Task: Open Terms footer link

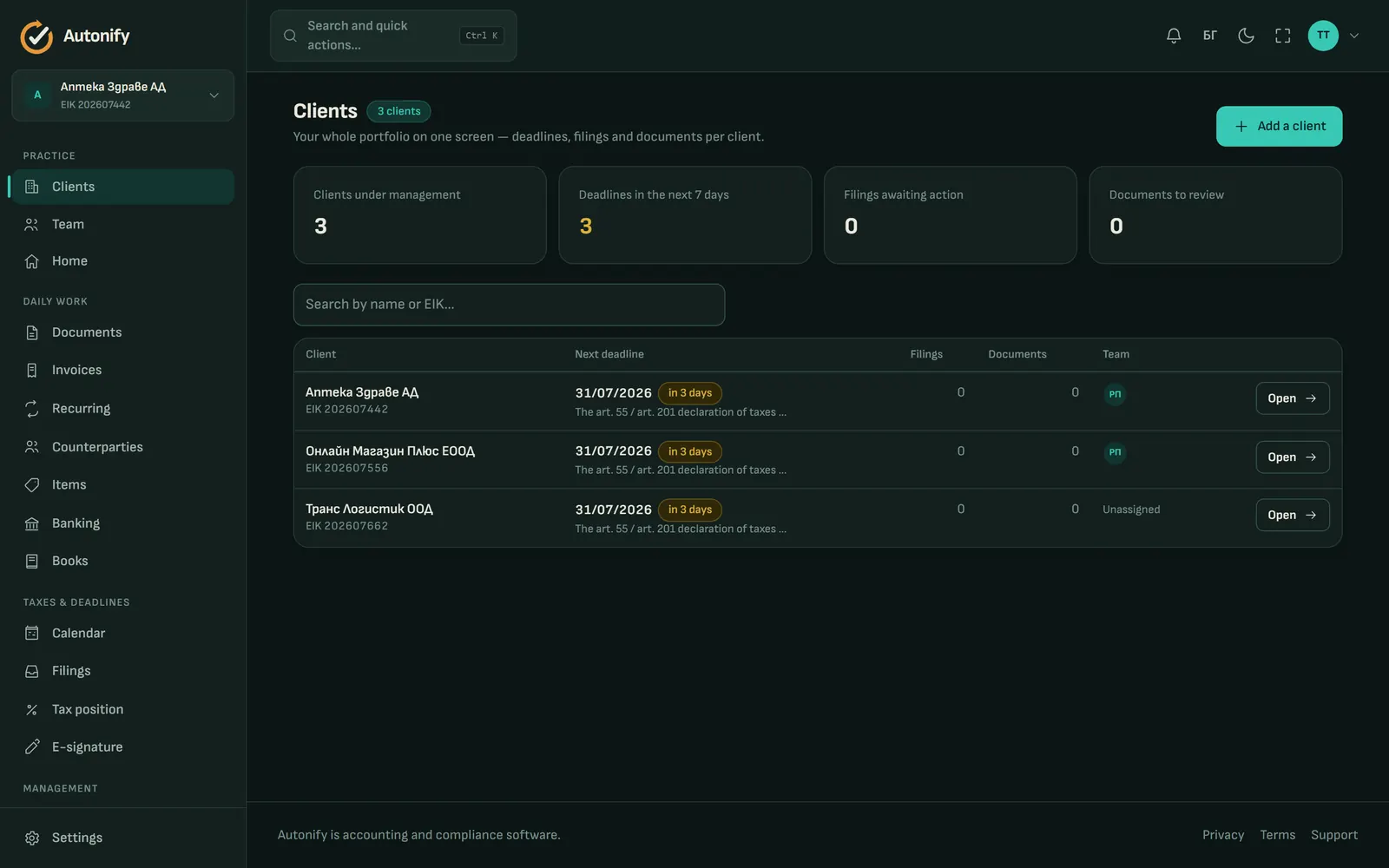Action: [1278, 835]
